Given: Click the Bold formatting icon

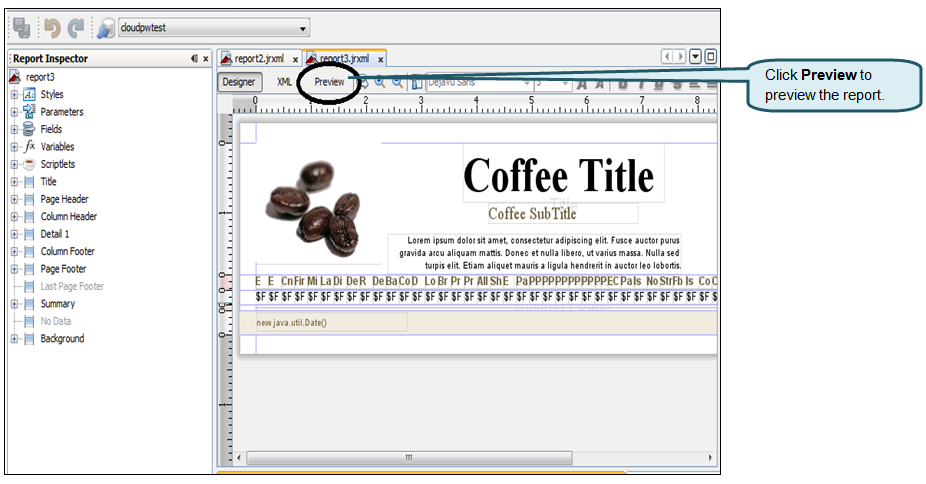Looking at the screenshot, I should [x=623, y=83].
